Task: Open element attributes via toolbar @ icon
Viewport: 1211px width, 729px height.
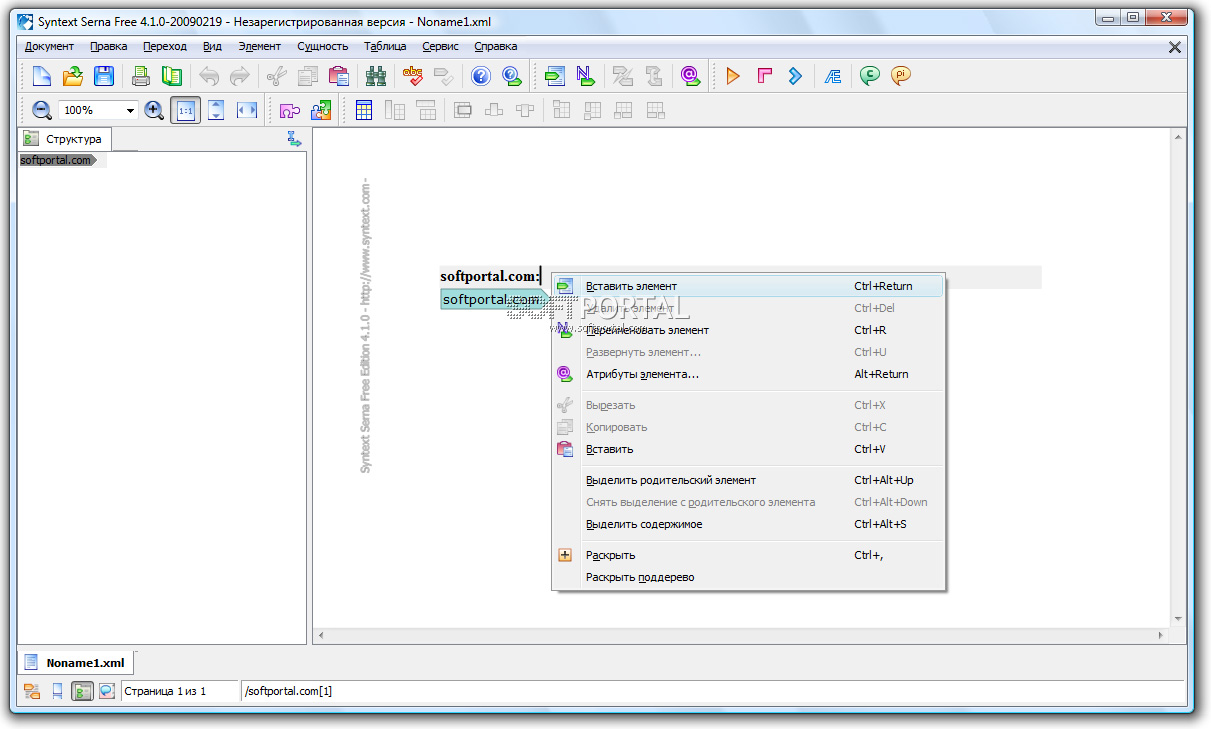Action: click(x=690, y=76)
